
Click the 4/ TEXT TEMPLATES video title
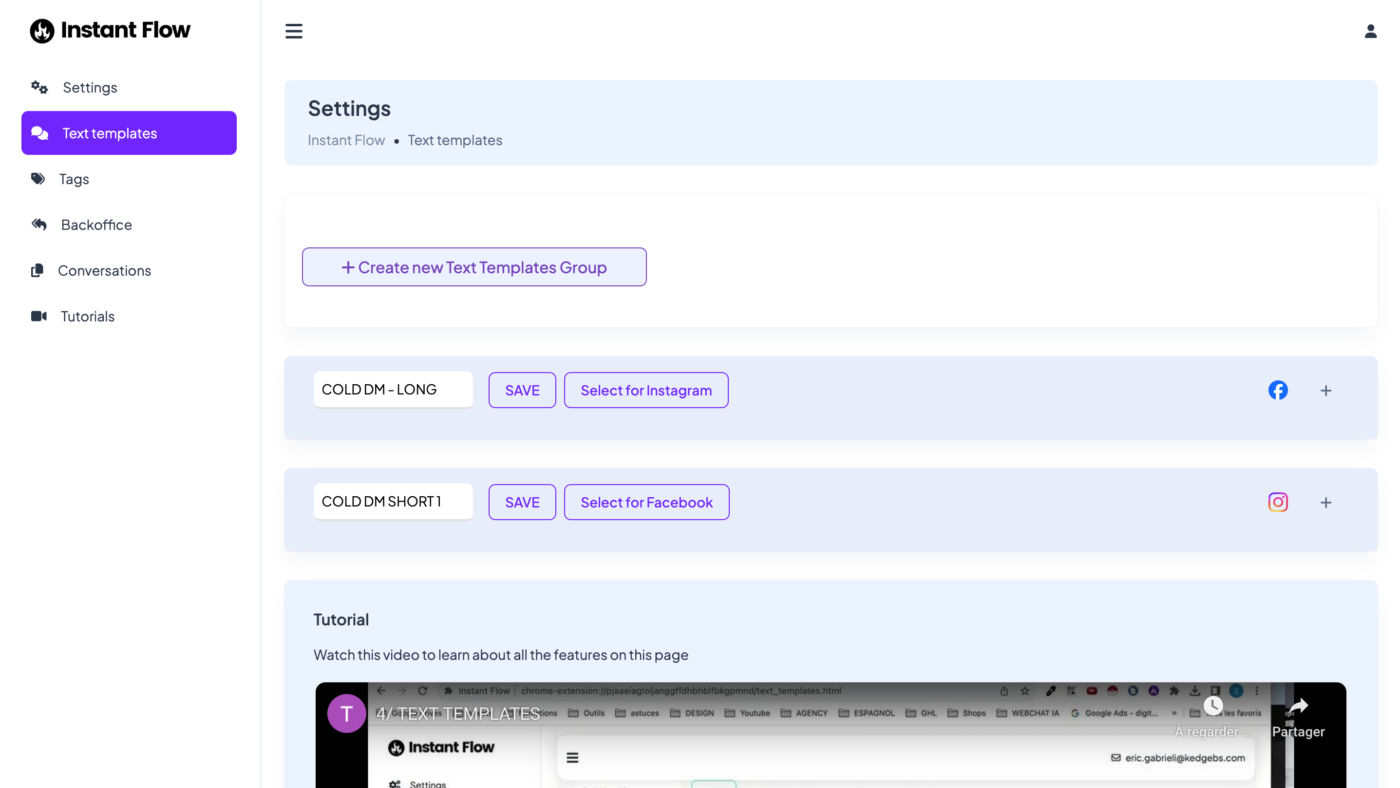[x=458, y=713]
